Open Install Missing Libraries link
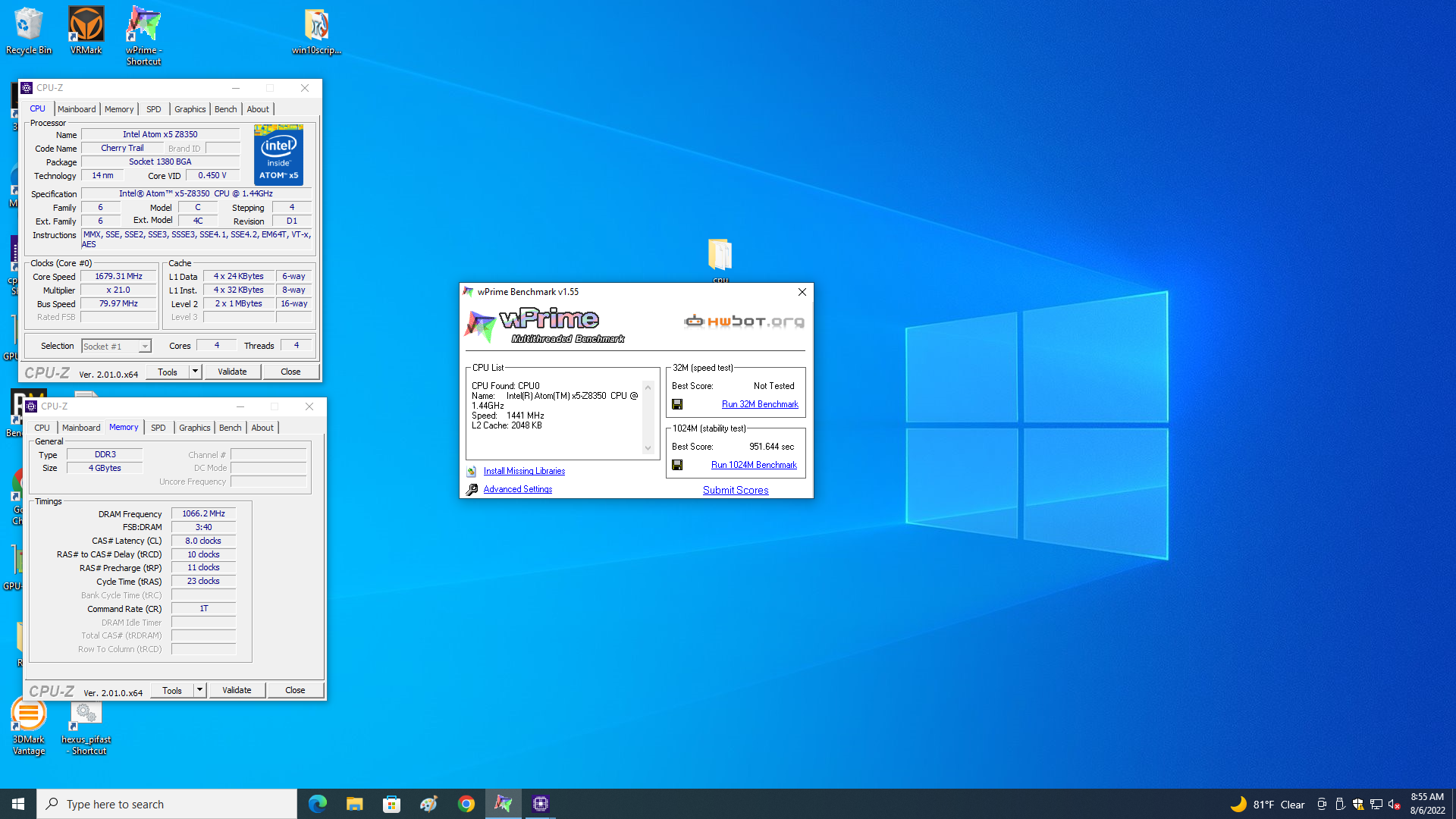 pos(524,471)
